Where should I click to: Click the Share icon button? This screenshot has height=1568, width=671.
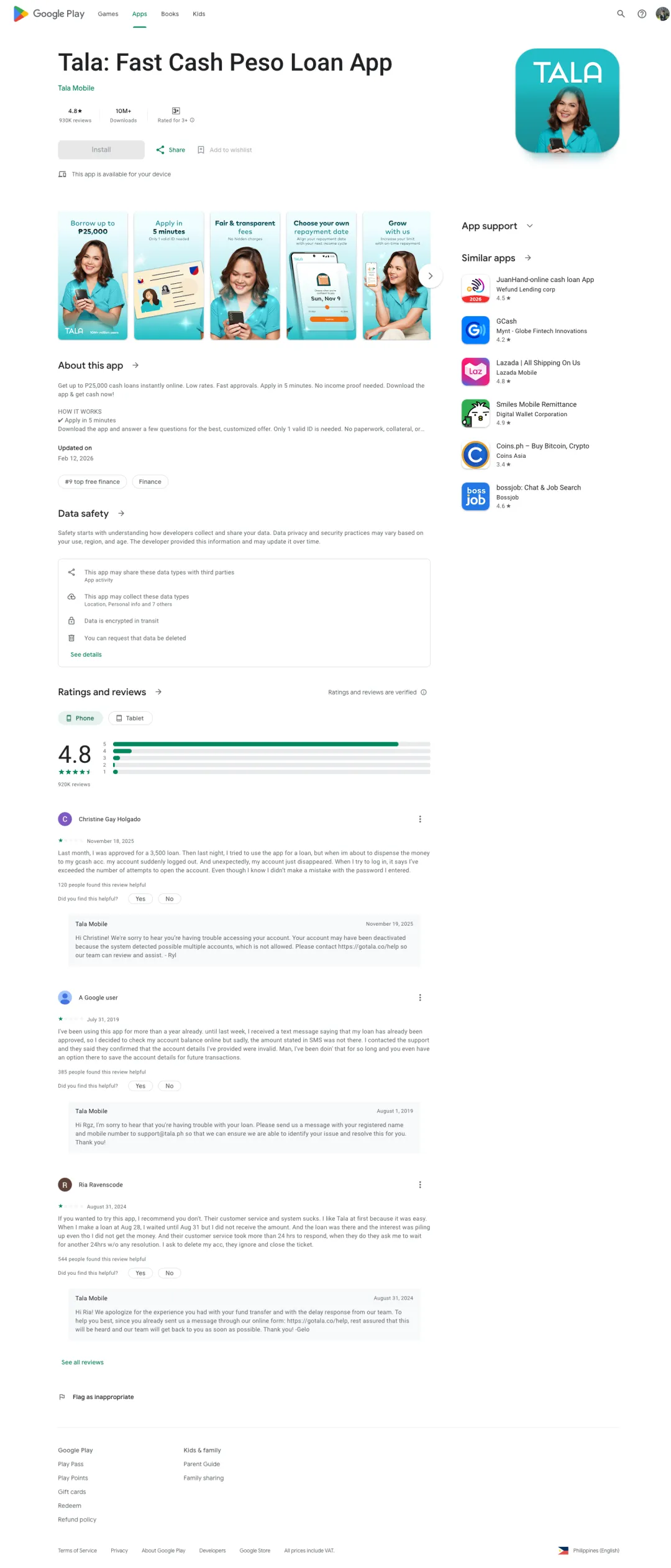[x=161, y=150]
